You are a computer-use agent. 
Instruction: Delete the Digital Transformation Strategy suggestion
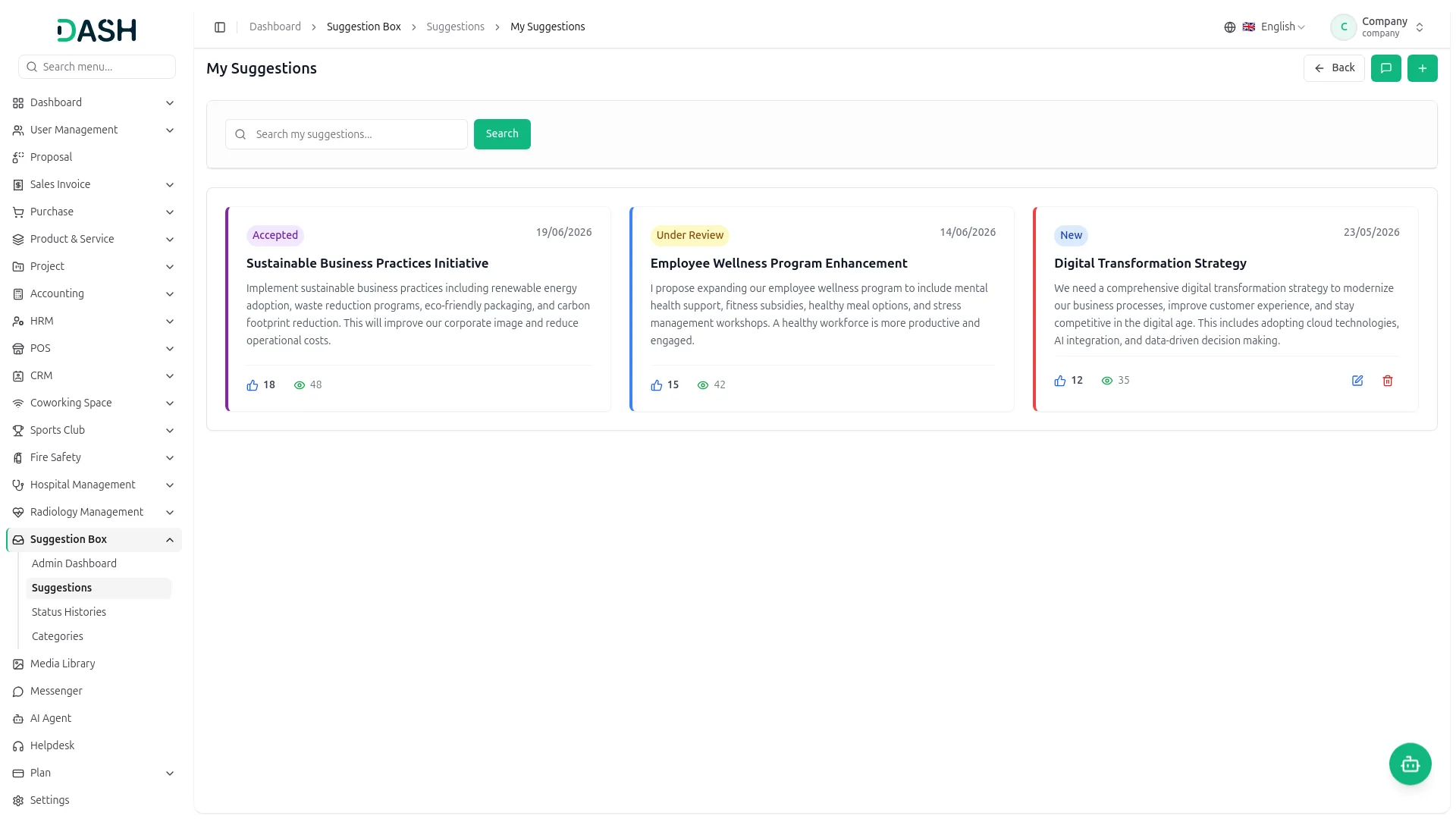pos(1387,381)
